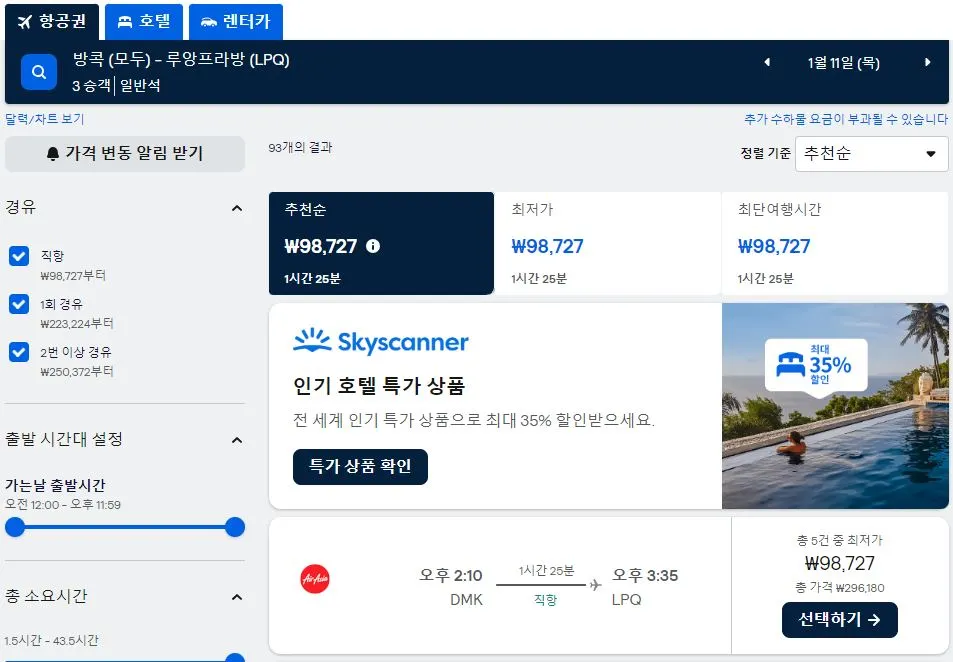The image size is (953, 662).
Task: Click the previous date navigation arrow
Action: pyautogui.click(x=766, y=62)
